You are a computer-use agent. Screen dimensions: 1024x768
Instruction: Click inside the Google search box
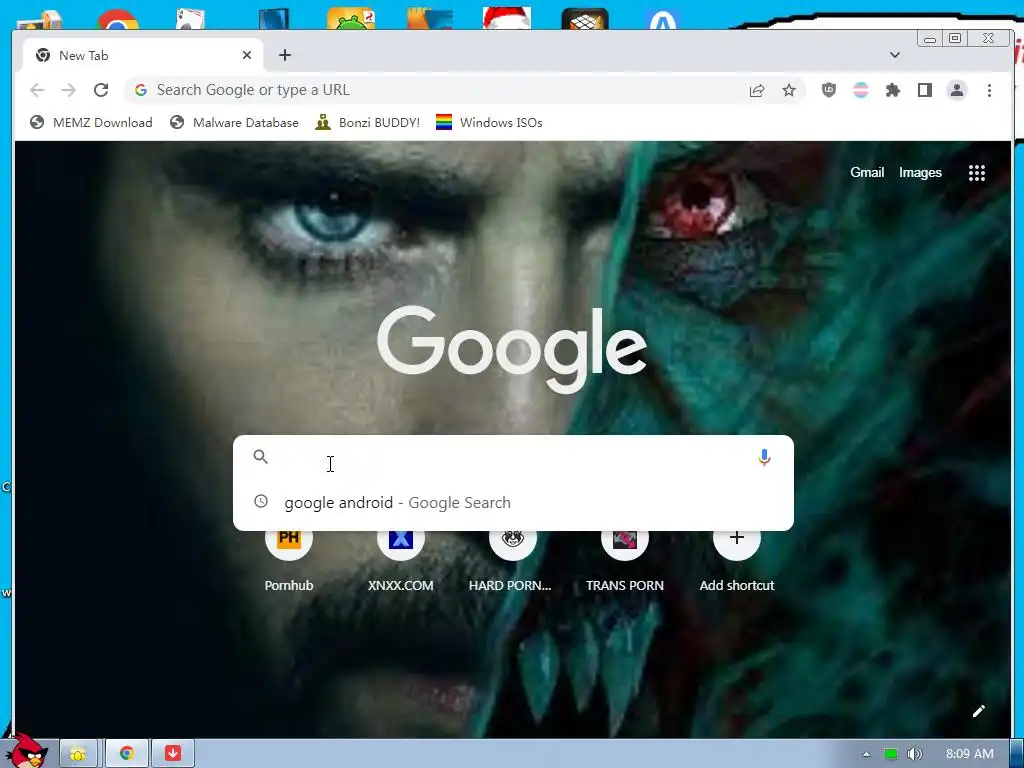[x=513, y=457]
